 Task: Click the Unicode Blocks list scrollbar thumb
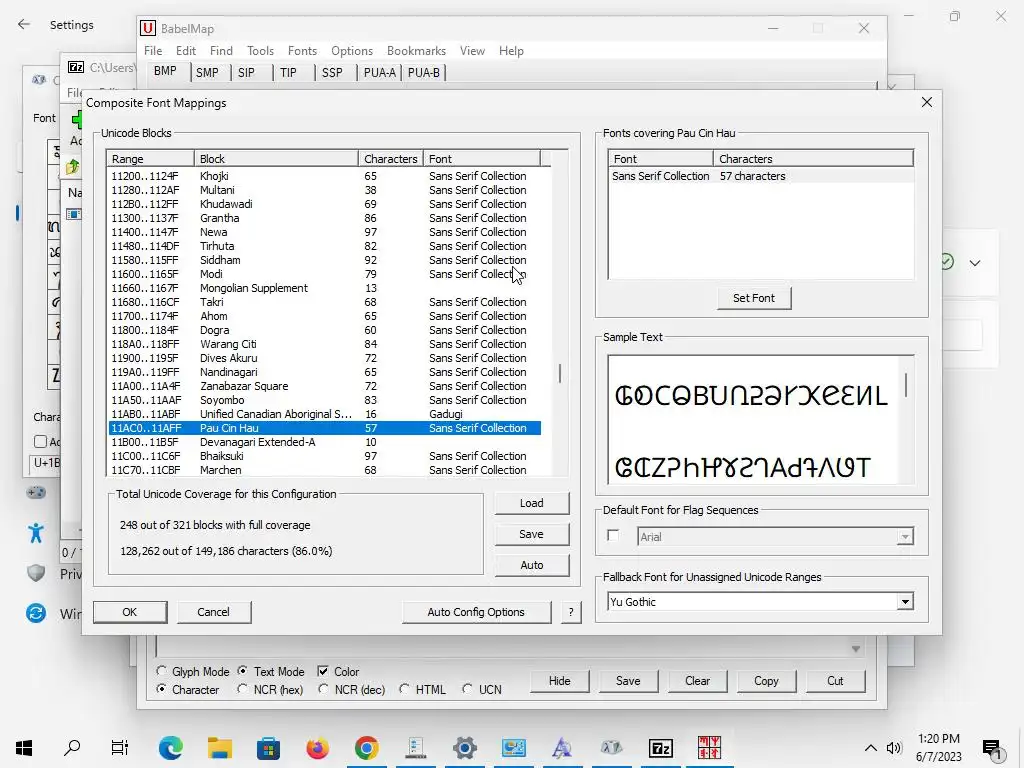point(560,374)
